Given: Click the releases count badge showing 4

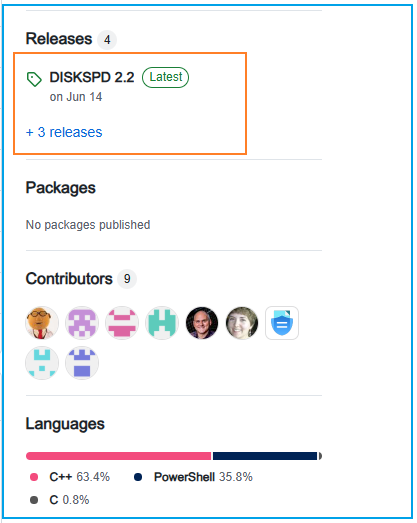Looking at the screenshot, I should pos(107,40).
